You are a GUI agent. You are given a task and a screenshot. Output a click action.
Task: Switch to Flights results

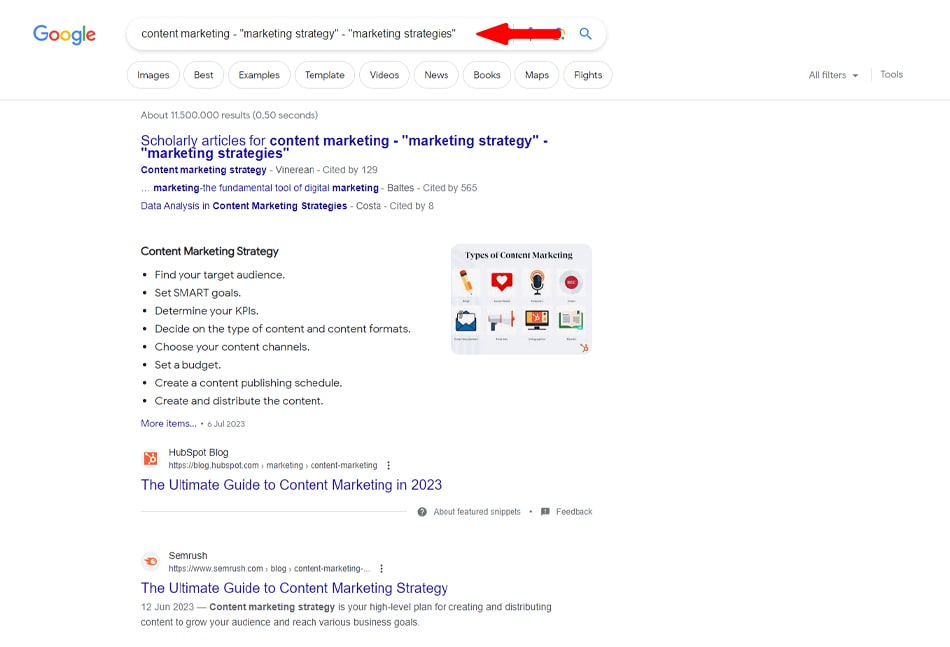(588, 75)
